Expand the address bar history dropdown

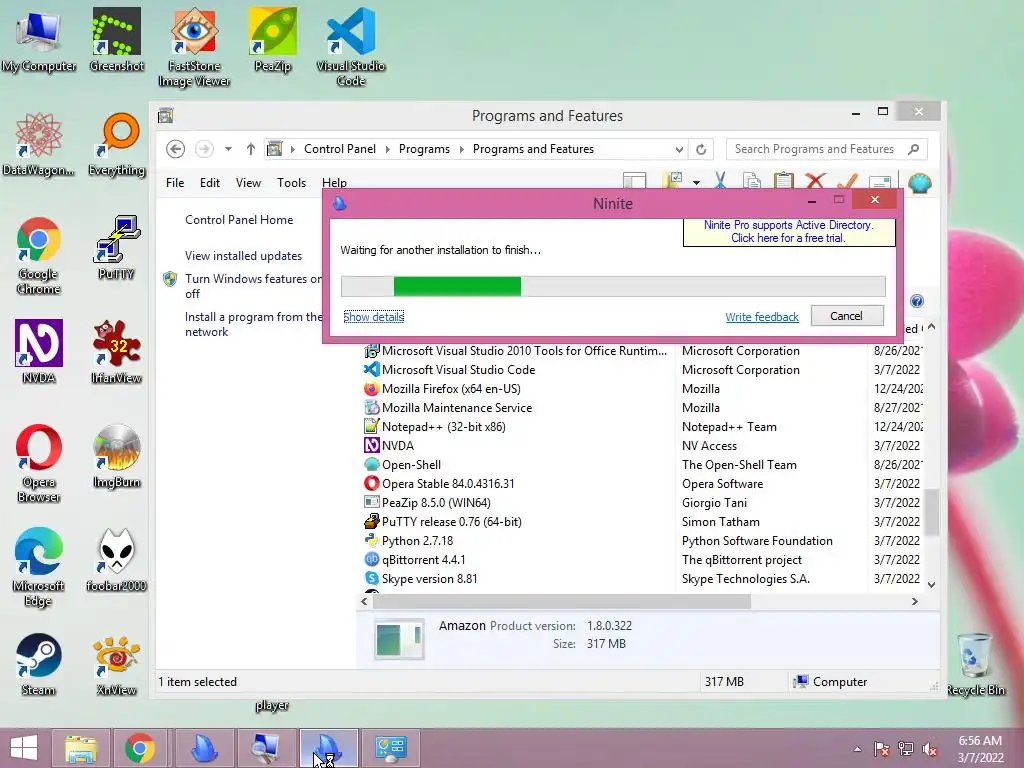pos(679,149)
